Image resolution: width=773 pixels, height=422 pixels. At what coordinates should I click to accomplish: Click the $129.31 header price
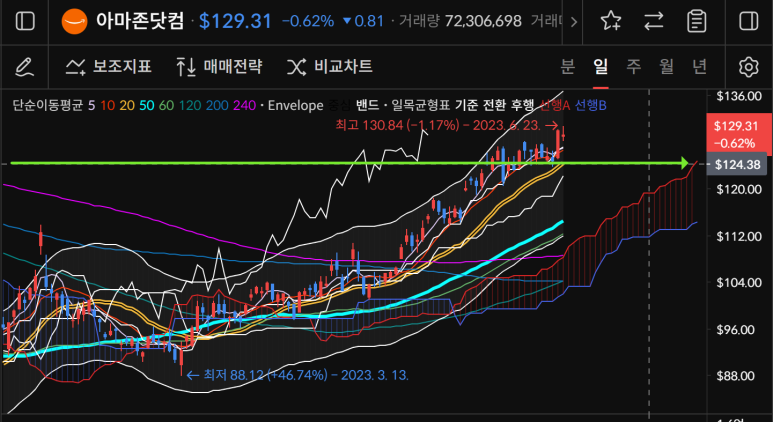(x=235, y=21)
